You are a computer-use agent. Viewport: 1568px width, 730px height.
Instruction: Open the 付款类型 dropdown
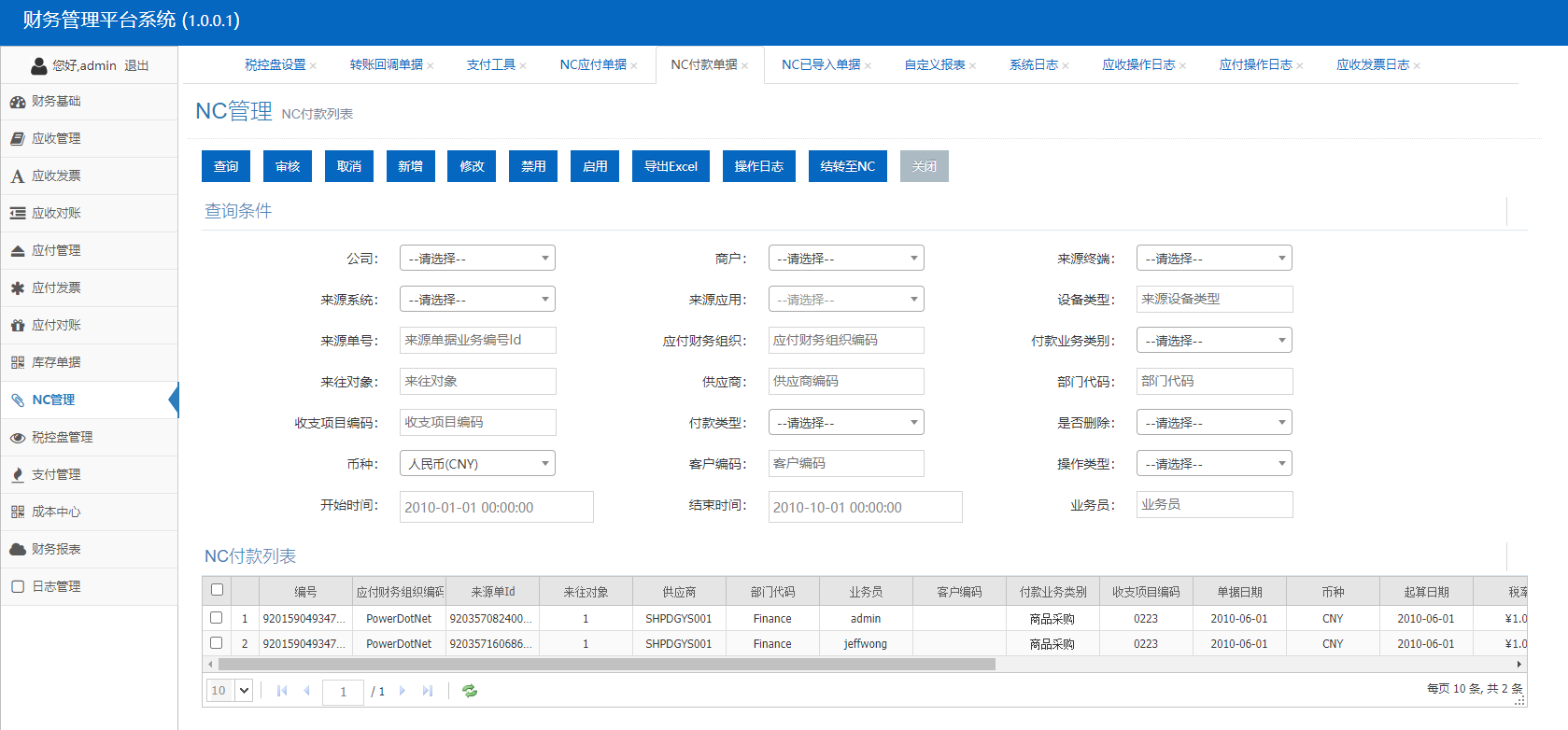click(x=846, y=422)
